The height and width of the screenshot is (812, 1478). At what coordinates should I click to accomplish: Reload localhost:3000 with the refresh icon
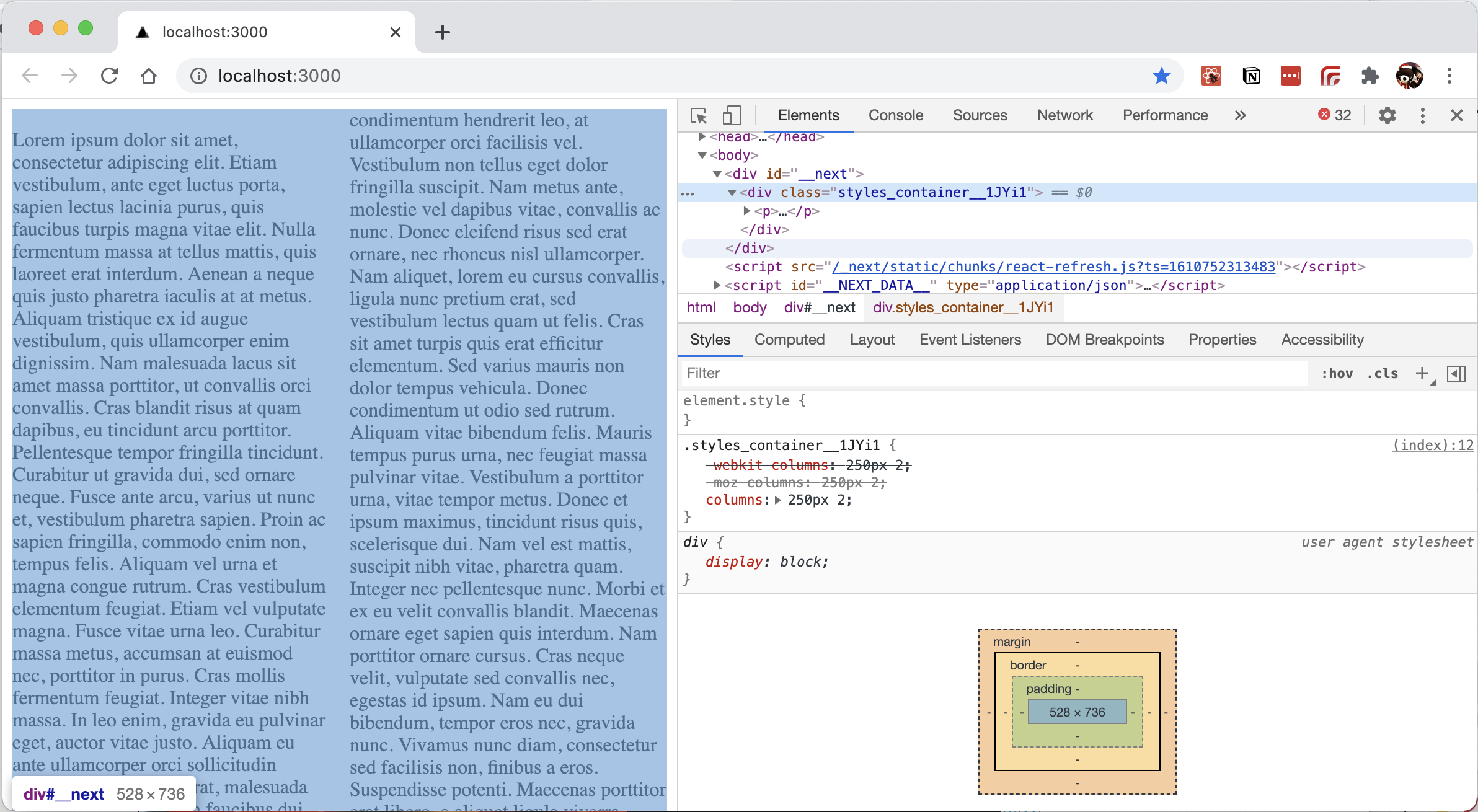109,75
